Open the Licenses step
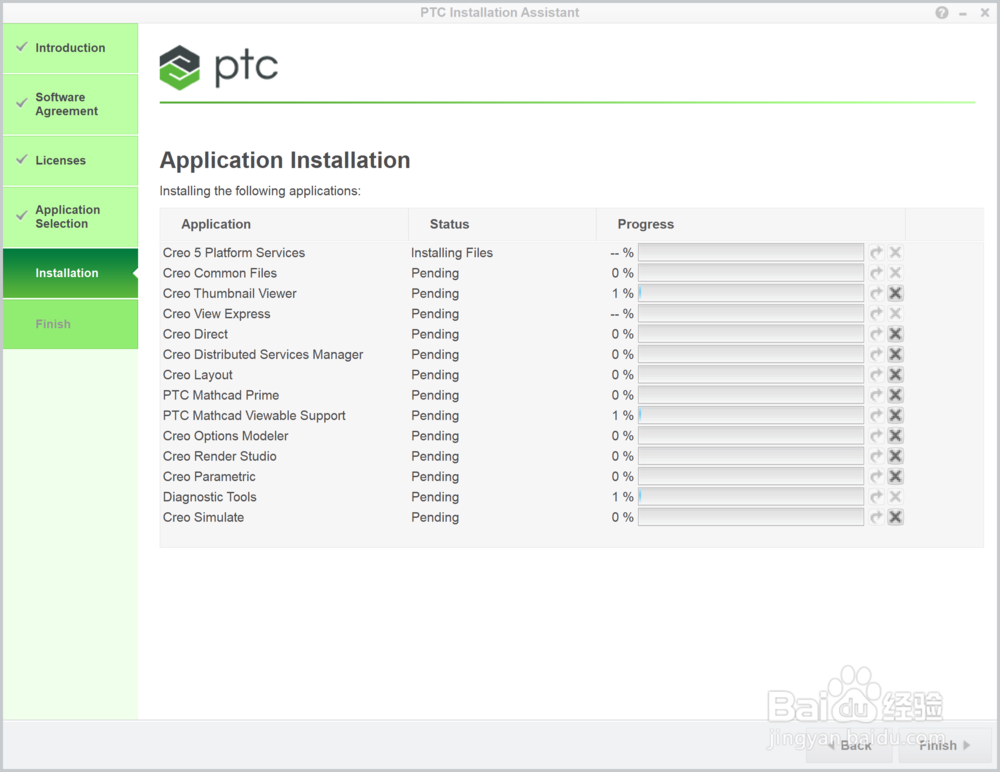The width and height of the screenshot is (1000, 772). pyautogui.click(x=70, y=160)
